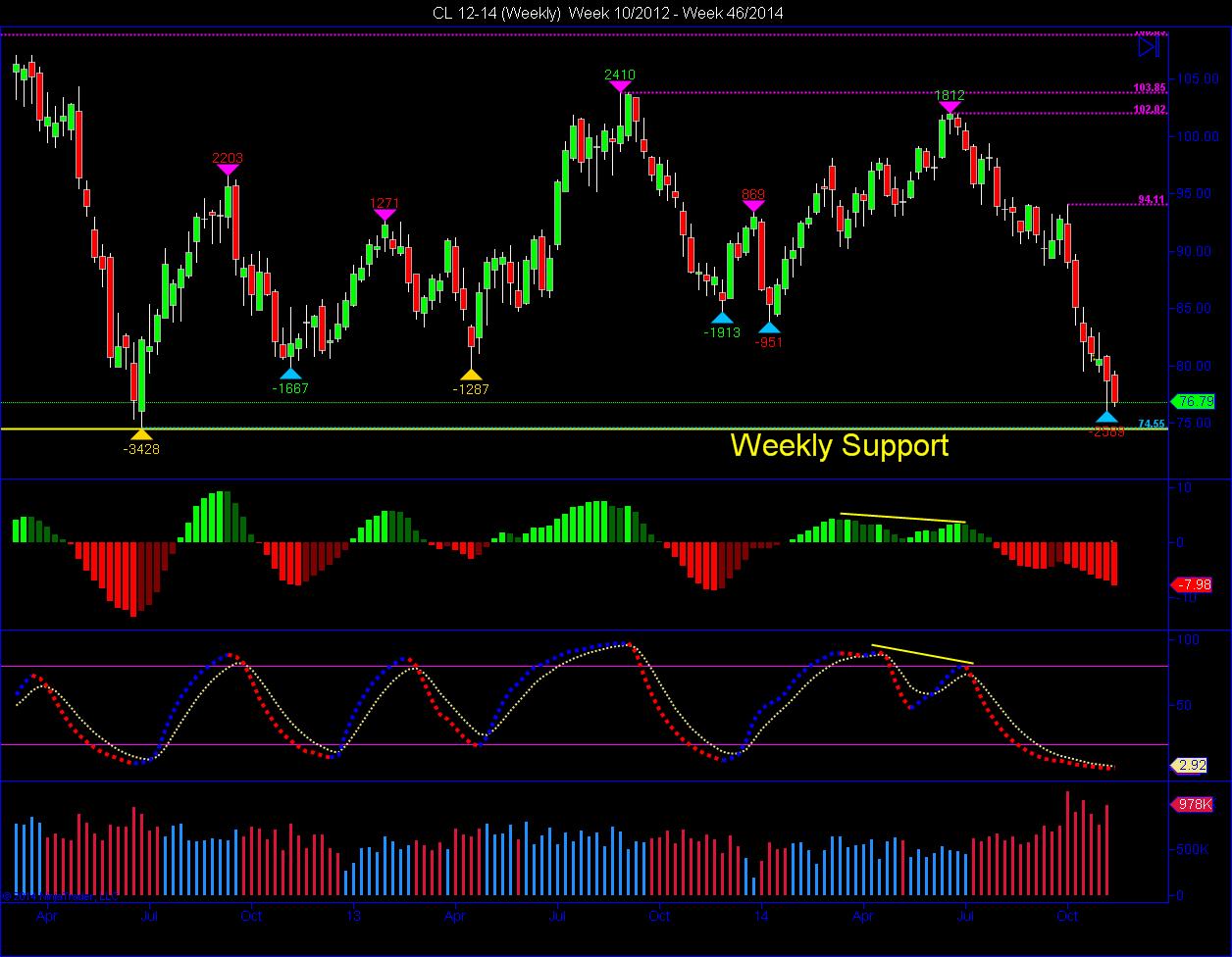1232x957 pixels.
Task: Click the 94.11 resistance level label
Action: tap(1152, 199)
